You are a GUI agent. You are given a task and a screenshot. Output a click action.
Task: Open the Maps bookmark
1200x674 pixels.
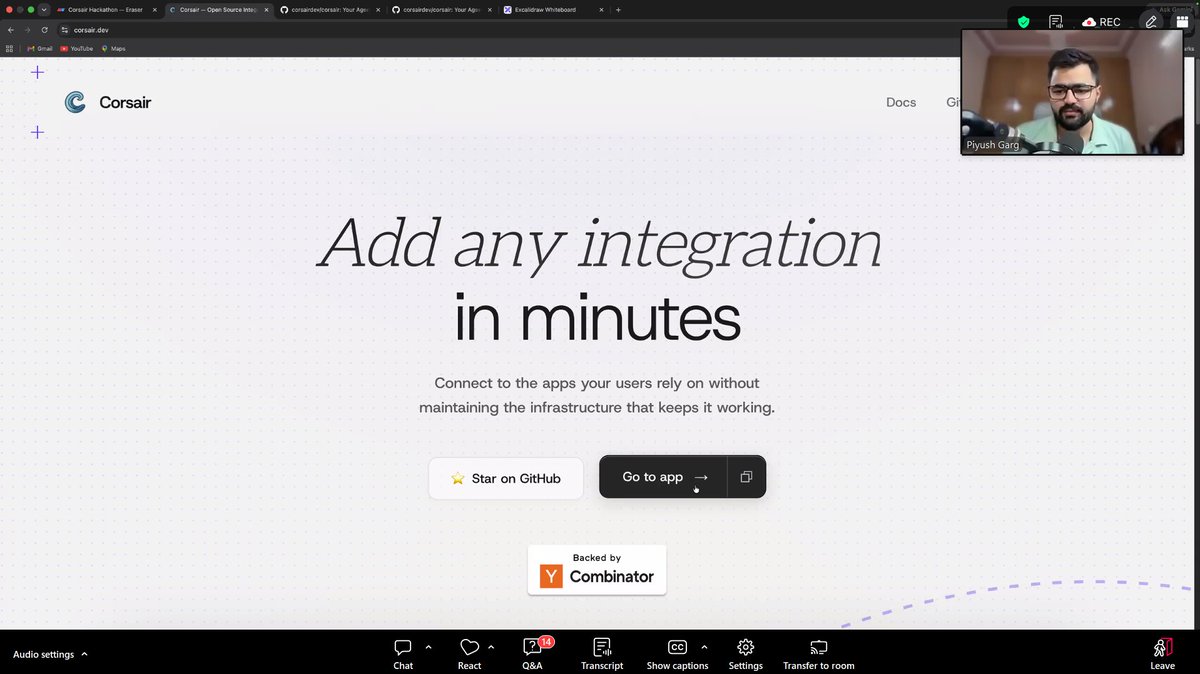[113, 48]
